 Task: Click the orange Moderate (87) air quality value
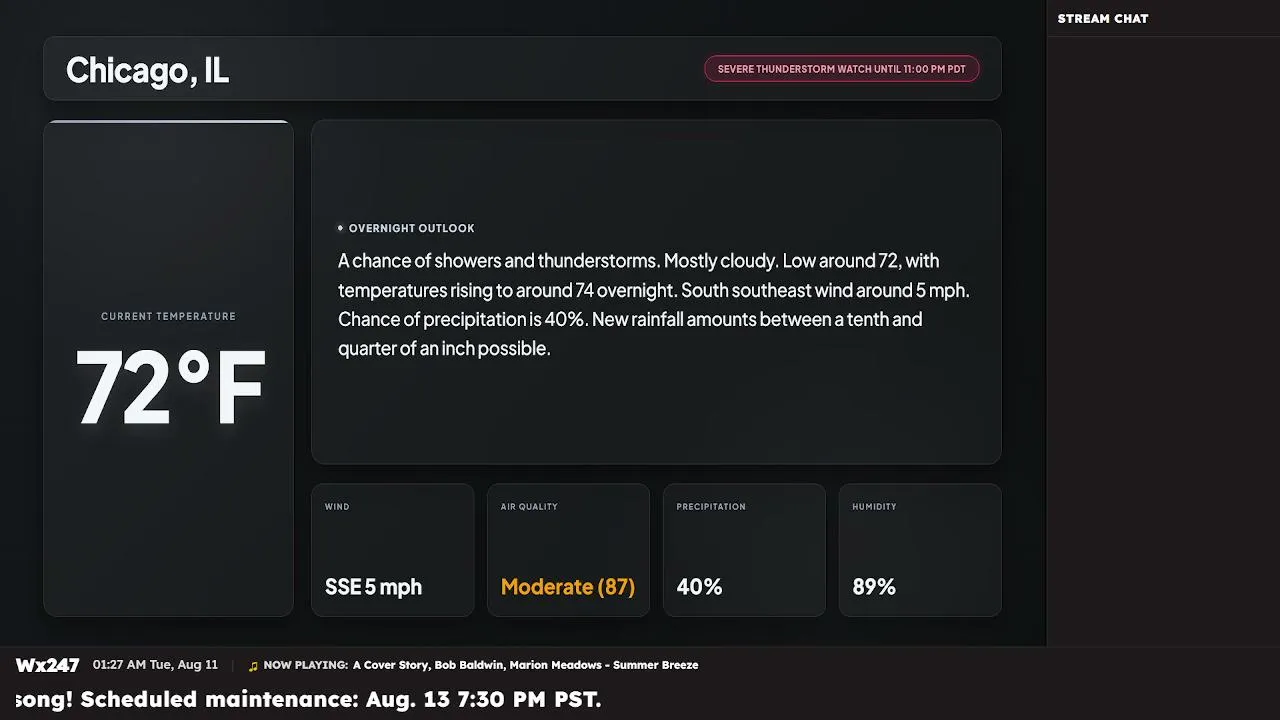[568, 587]
